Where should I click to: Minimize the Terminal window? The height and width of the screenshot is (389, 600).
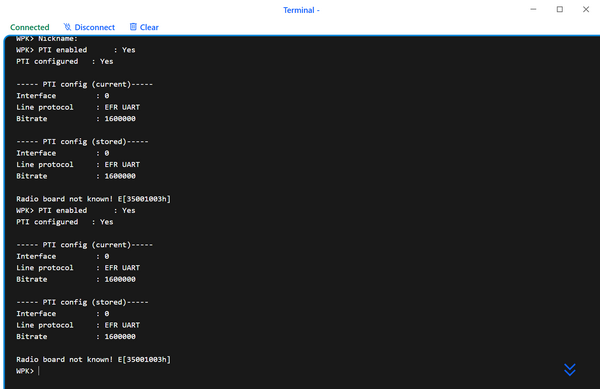(533, 9)
